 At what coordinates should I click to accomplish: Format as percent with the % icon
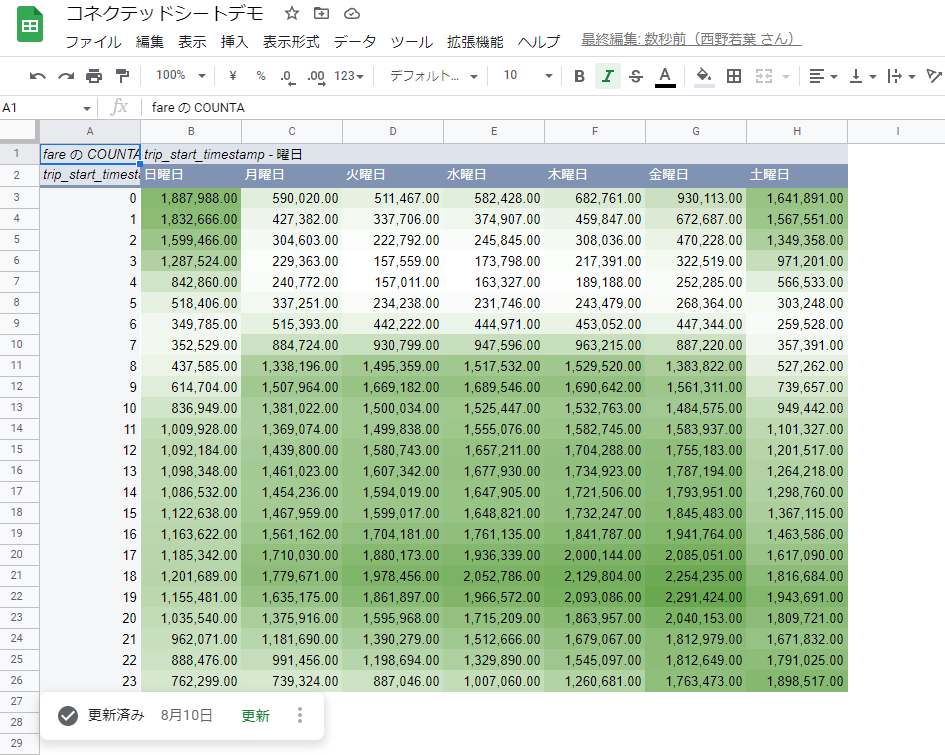click(261, 76)
